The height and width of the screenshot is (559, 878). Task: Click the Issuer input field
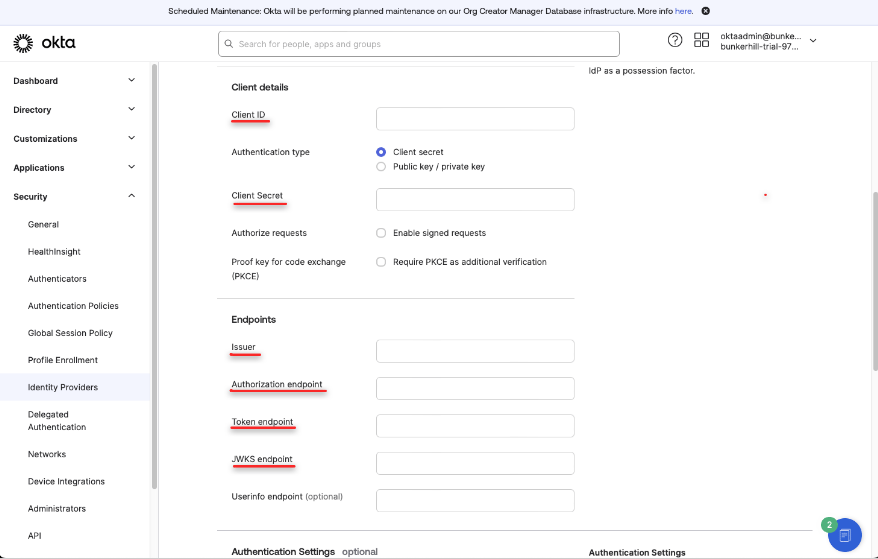click(x=475, y=351)
